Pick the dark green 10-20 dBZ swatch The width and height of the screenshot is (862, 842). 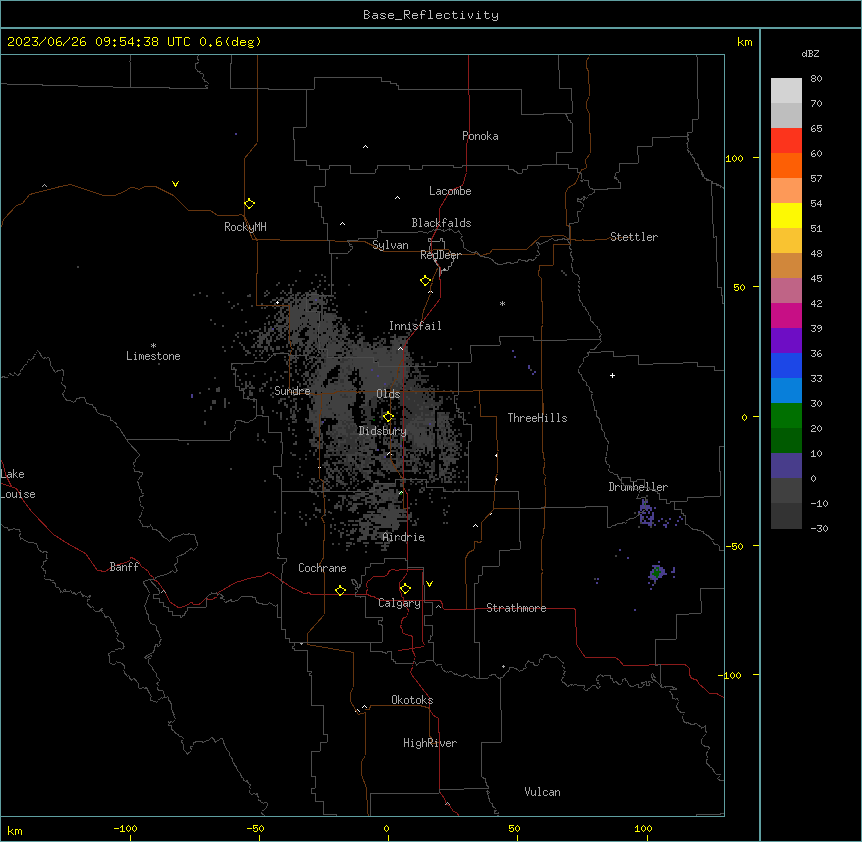click(x=786, y=440)
